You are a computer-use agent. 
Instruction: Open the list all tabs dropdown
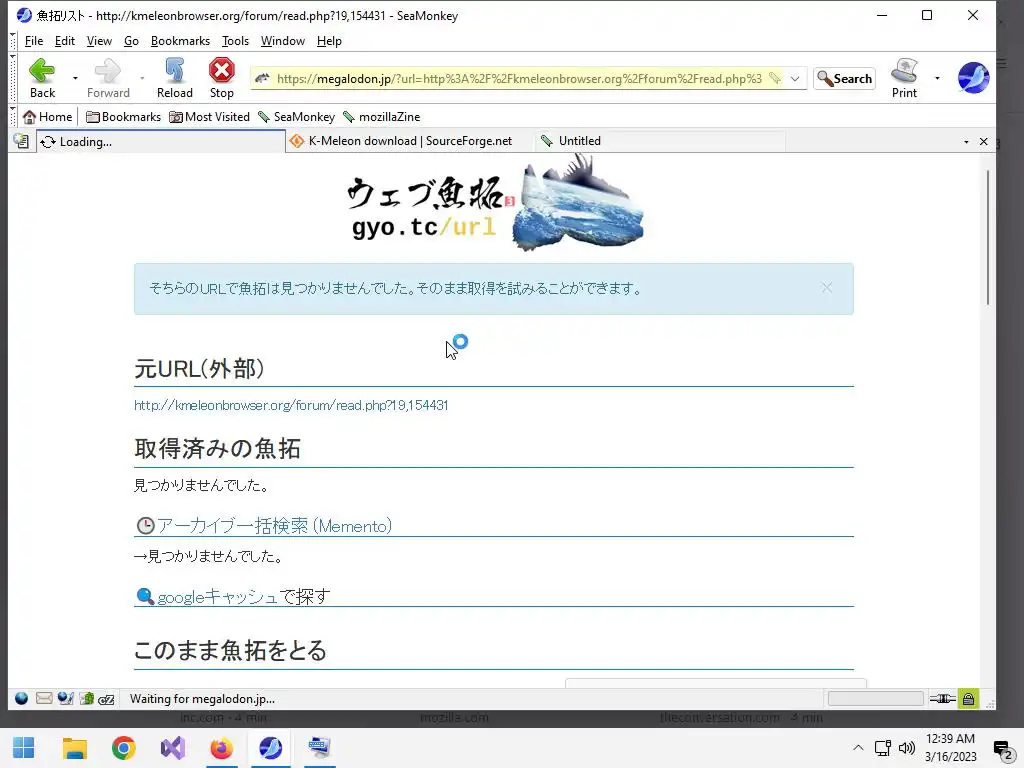(x=967, y=142)
